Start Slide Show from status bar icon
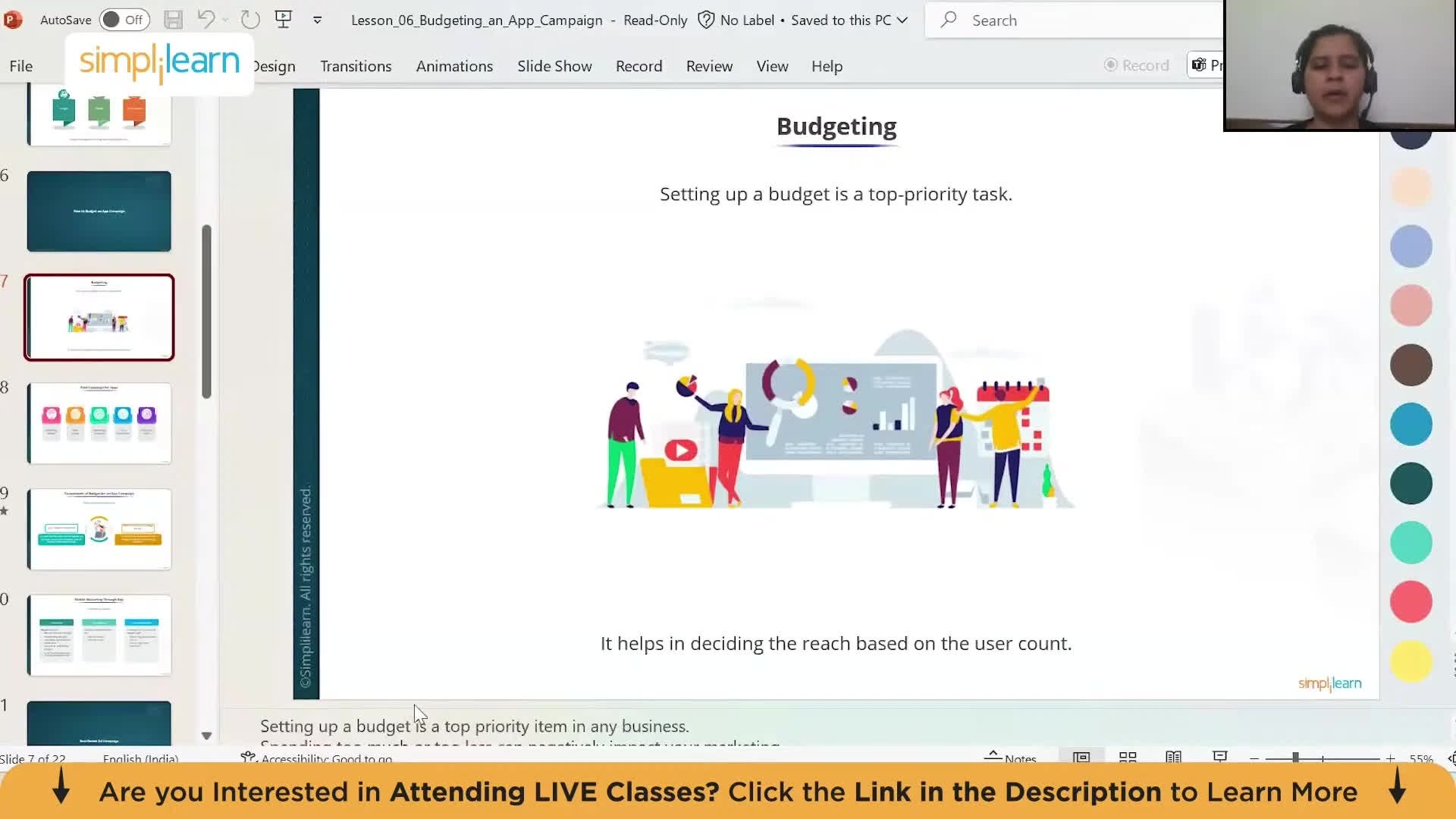This screenshot has width=1456, height=819. [x=1220, y=757]
